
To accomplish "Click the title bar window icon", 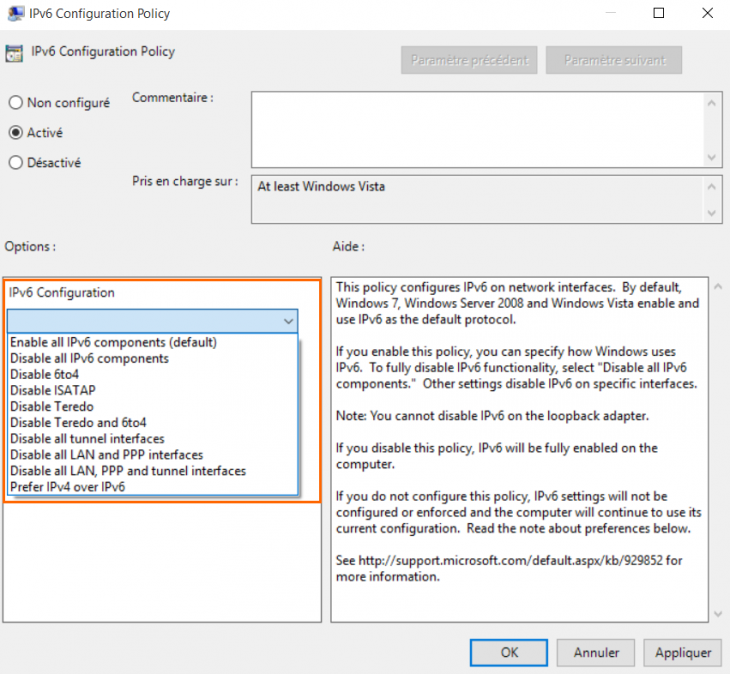I will (x=16, y=13).
